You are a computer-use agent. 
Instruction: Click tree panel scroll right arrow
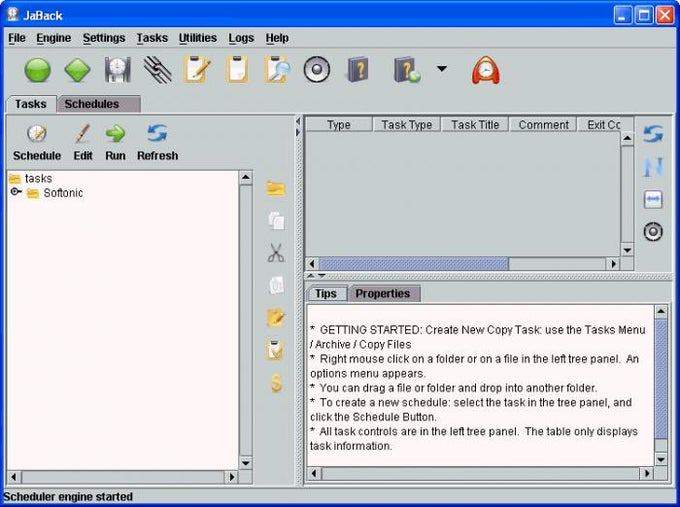click(231, 477)
